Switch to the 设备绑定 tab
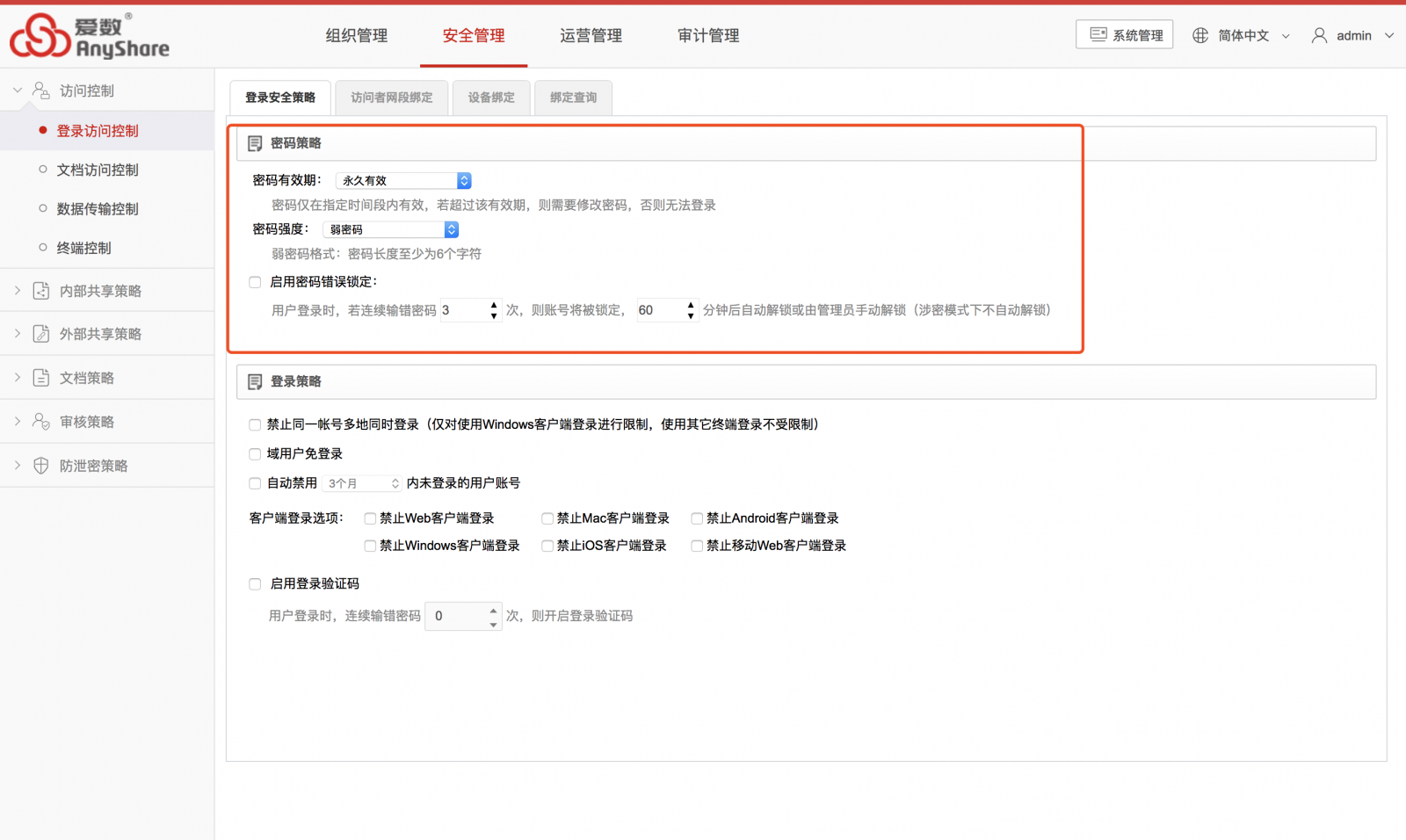 (x=490, y=98)
